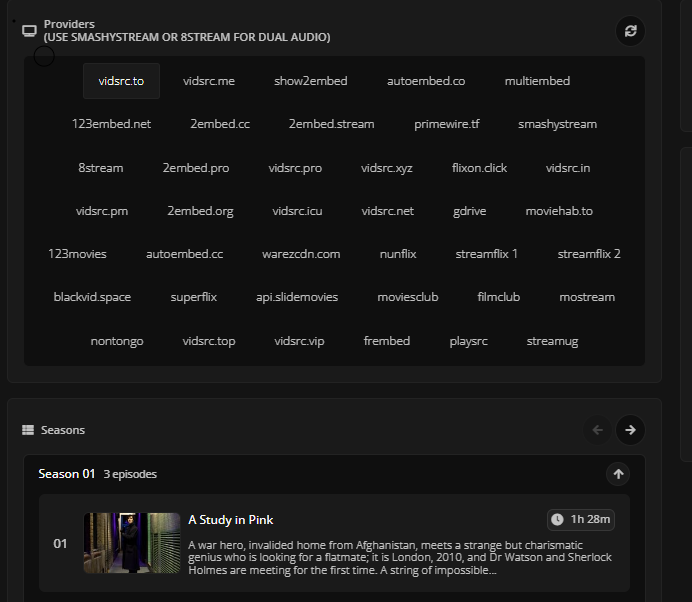
Task: Go to previous season arrow
Action: [x=598, y=430]
